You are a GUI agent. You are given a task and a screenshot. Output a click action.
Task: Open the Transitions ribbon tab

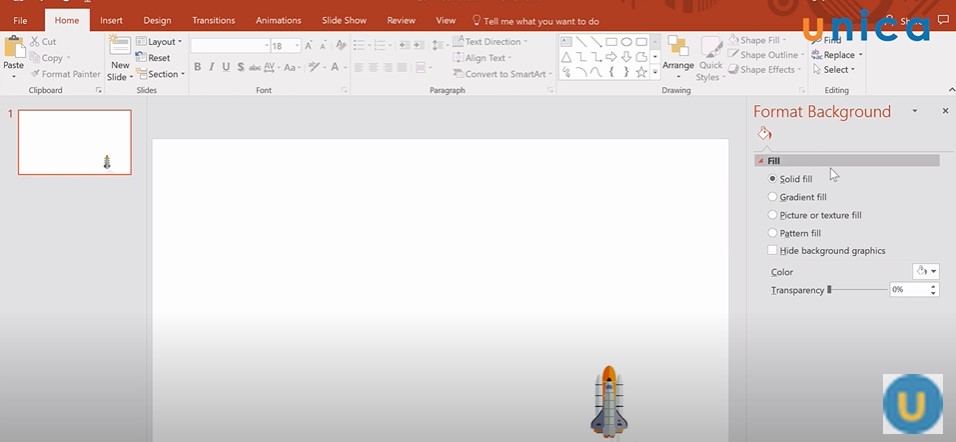(213, 20)
